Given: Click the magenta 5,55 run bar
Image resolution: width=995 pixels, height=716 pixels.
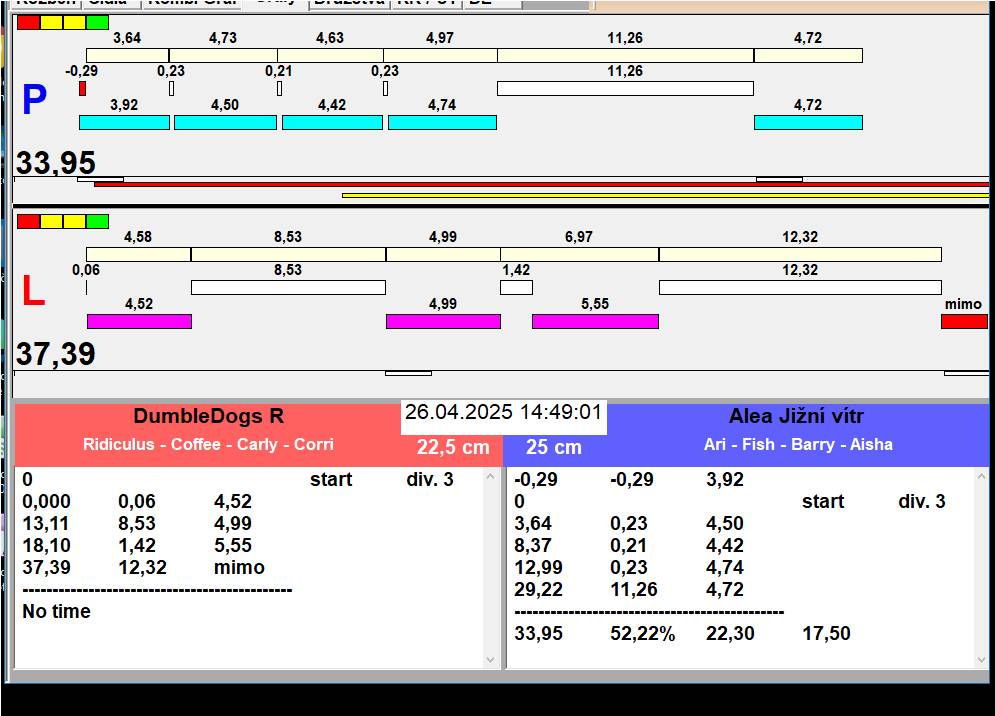Looking at the screenshot, I should pyautogui.click(x=595, y=321).
